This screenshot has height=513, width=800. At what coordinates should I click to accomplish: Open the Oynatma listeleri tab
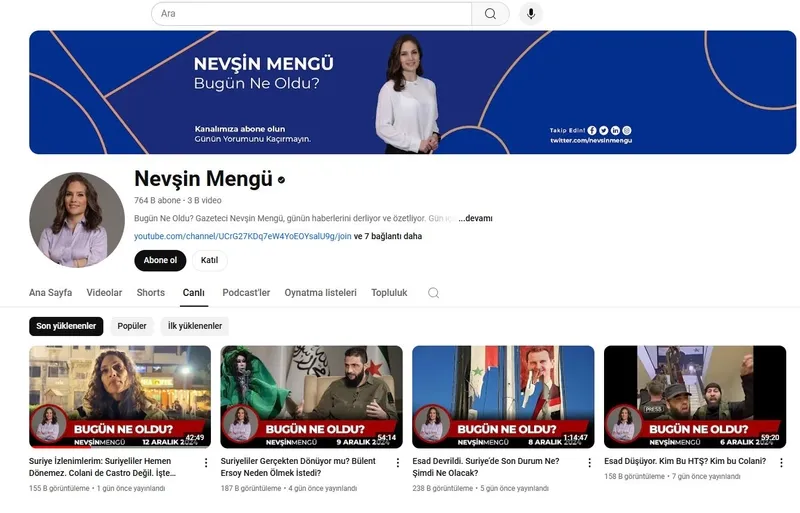[x=320, y=293]
